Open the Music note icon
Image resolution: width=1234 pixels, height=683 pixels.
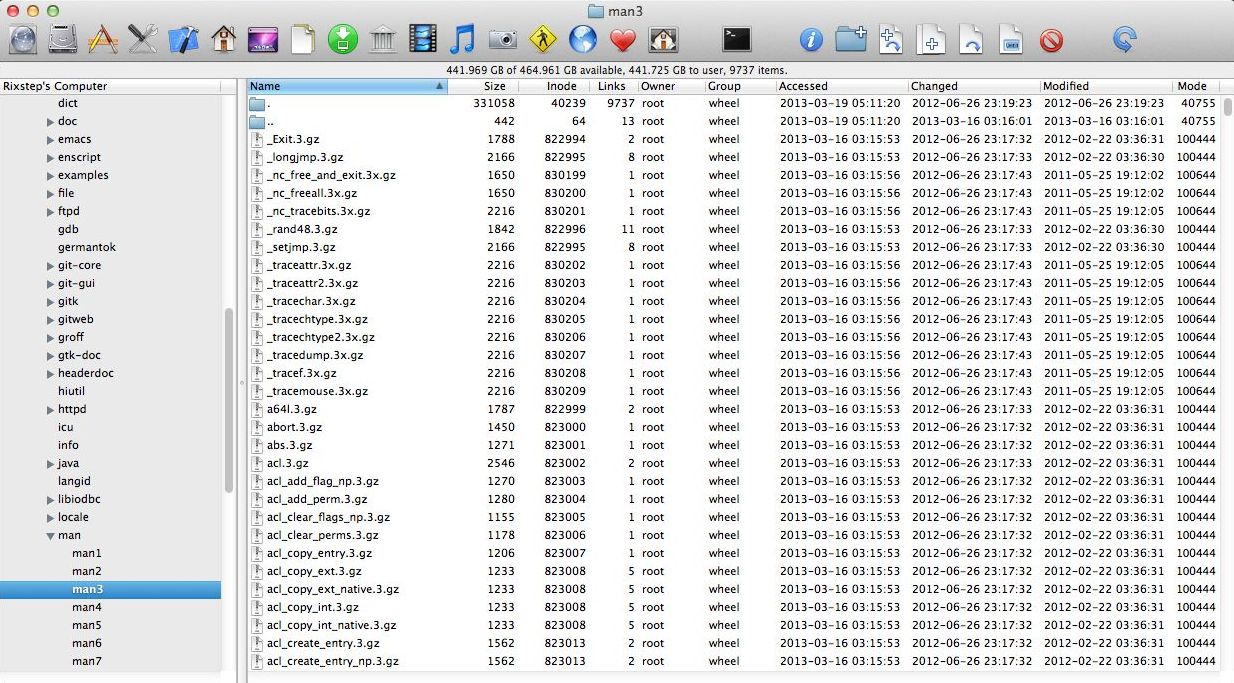462,39
